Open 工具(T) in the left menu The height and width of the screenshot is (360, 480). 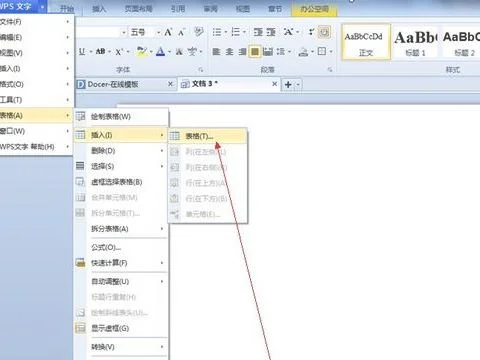(36, 100)
